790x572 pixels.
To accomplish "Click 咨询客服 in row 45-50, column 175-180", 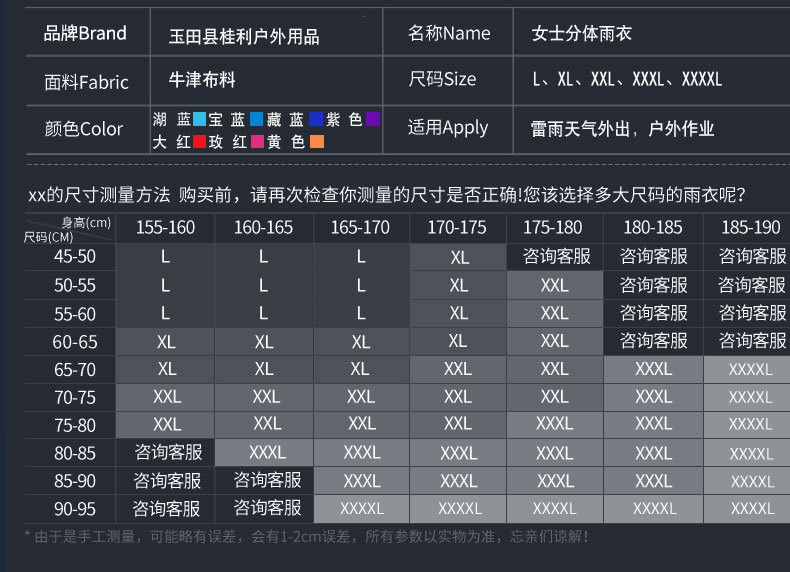I will 556,257.
